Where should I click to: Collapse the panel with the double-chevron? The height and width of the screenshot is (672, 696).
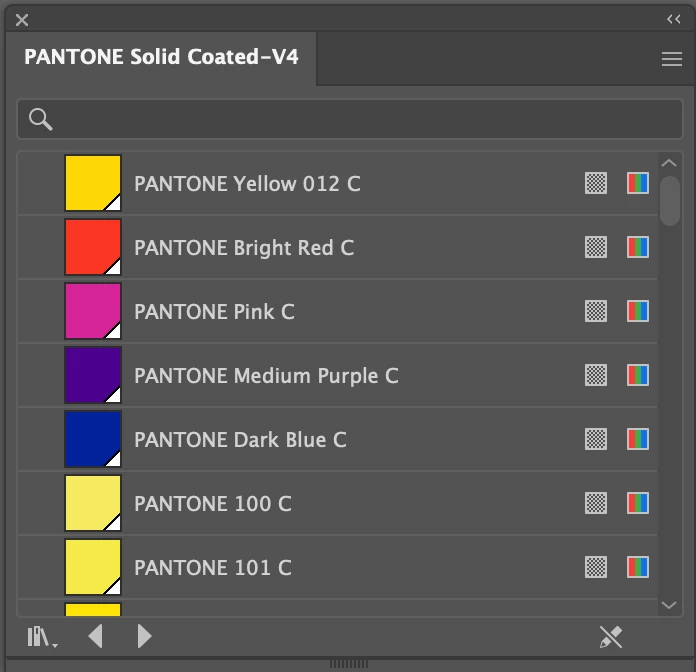(673, 19)
